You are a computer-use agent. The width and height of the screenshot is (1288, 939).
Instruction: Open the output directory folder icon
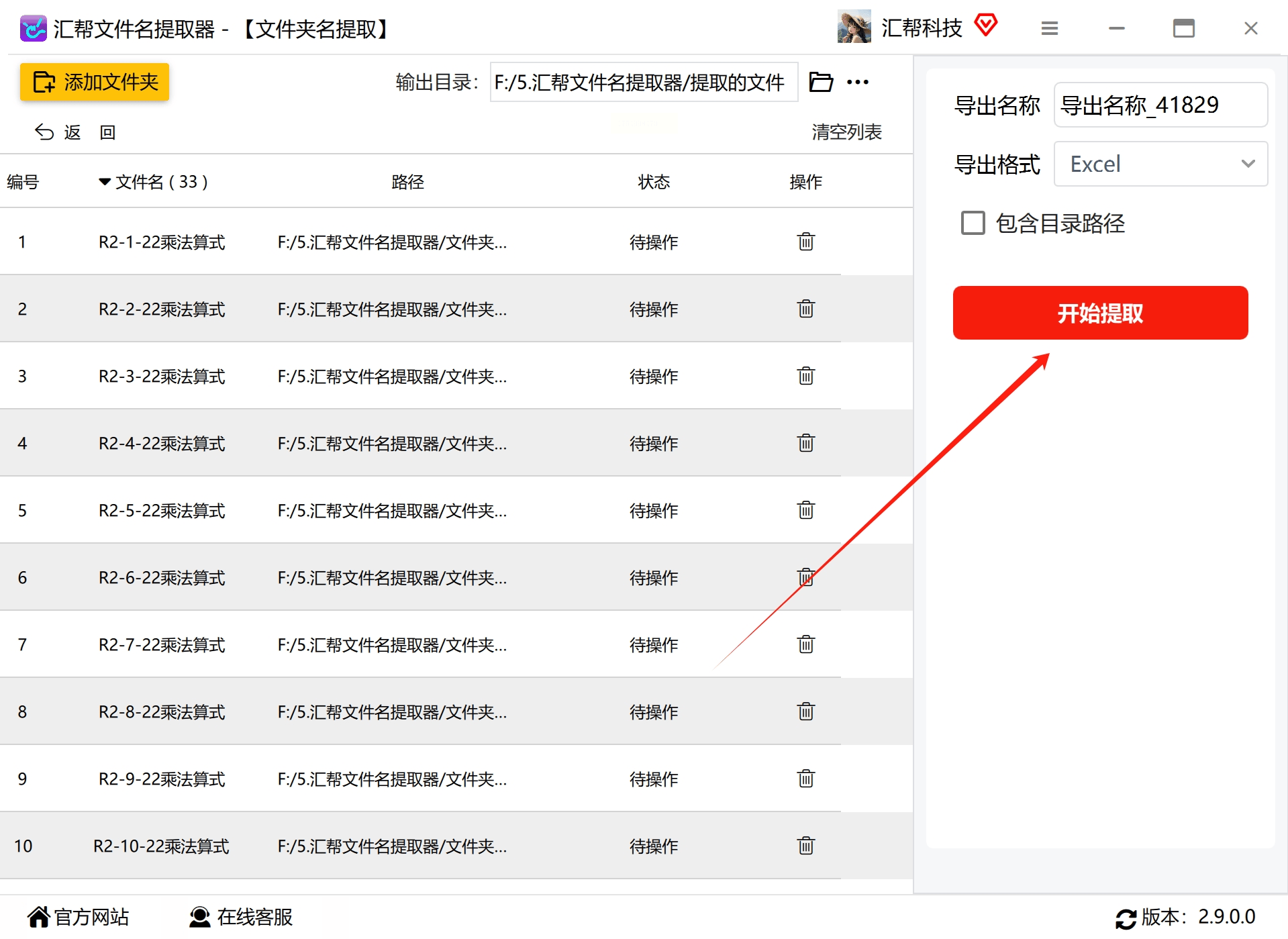pyautogui.click(x=821, y=82)
